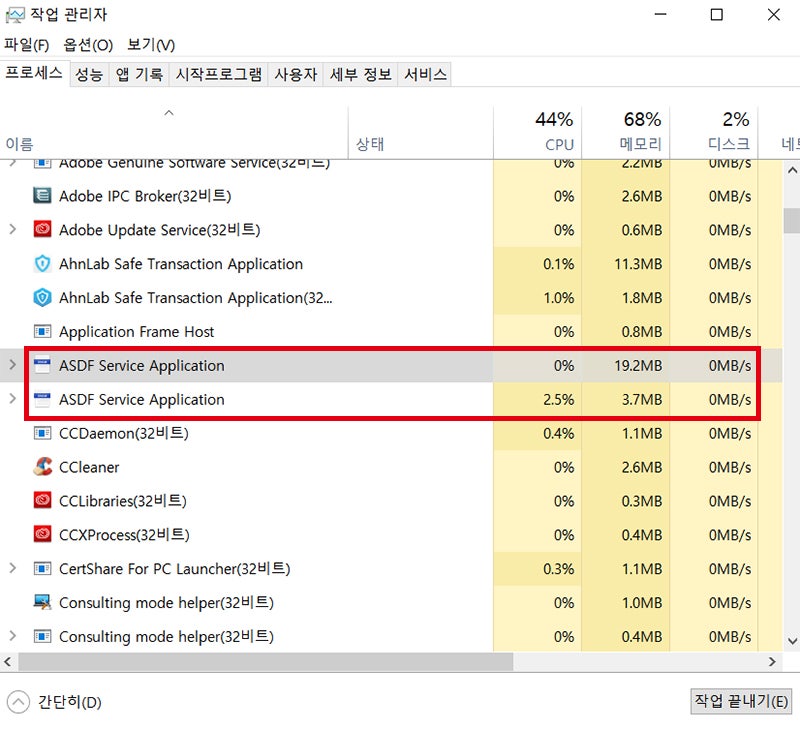800x730 pixels.
Task: Click the 19.2MB memory value
Action: [638, 365]
